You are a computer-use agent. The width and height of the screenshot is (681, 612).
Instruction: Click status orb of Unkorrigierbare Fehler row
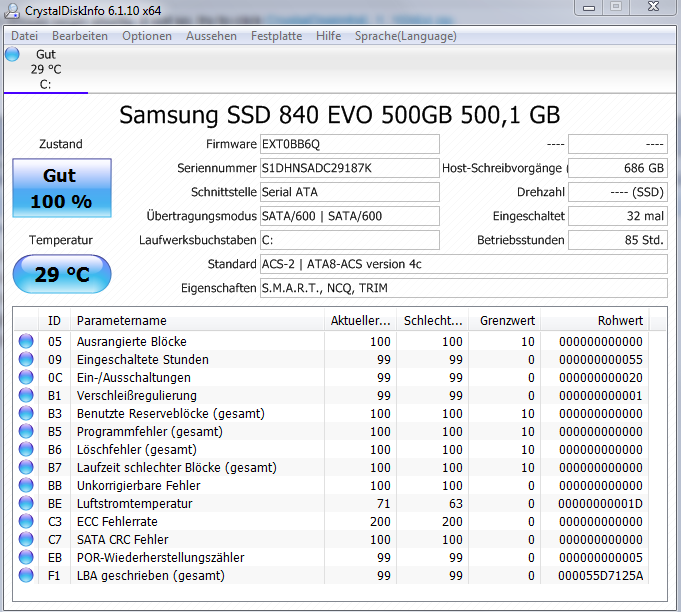[x=26, y=485]
